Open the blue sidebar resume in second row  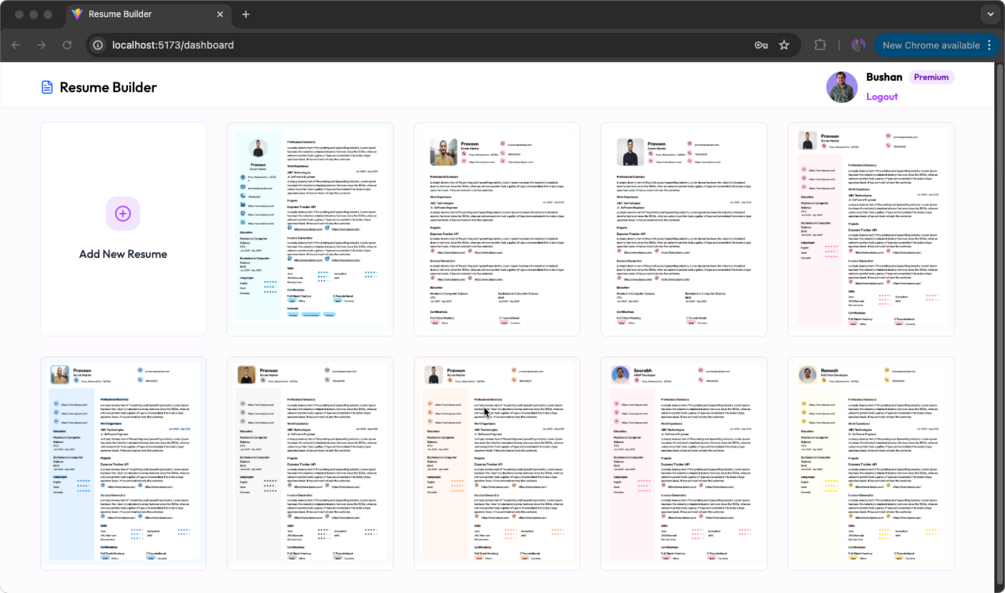pos(123,463)
